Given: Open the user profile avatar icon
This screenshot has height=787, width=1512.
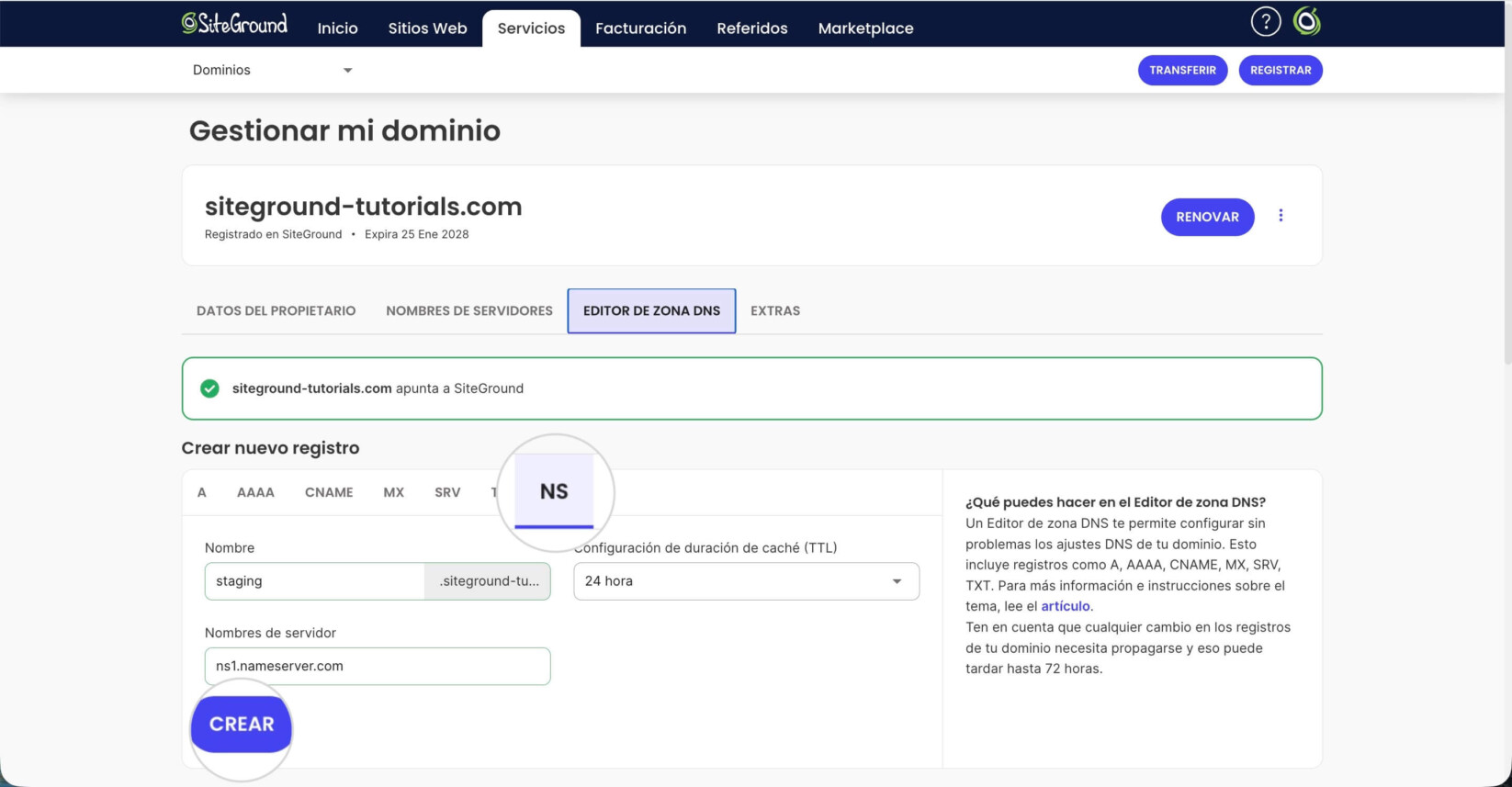Looking at the screenshot, I should click(1306, 21).
